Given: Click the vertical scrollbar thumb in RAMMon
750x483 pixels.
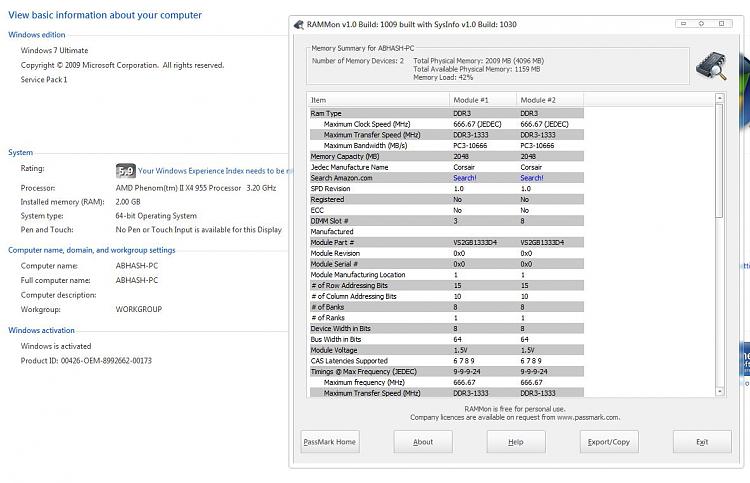Looking at the screenshot, I should pyautogui.click(x=719, y=161).
